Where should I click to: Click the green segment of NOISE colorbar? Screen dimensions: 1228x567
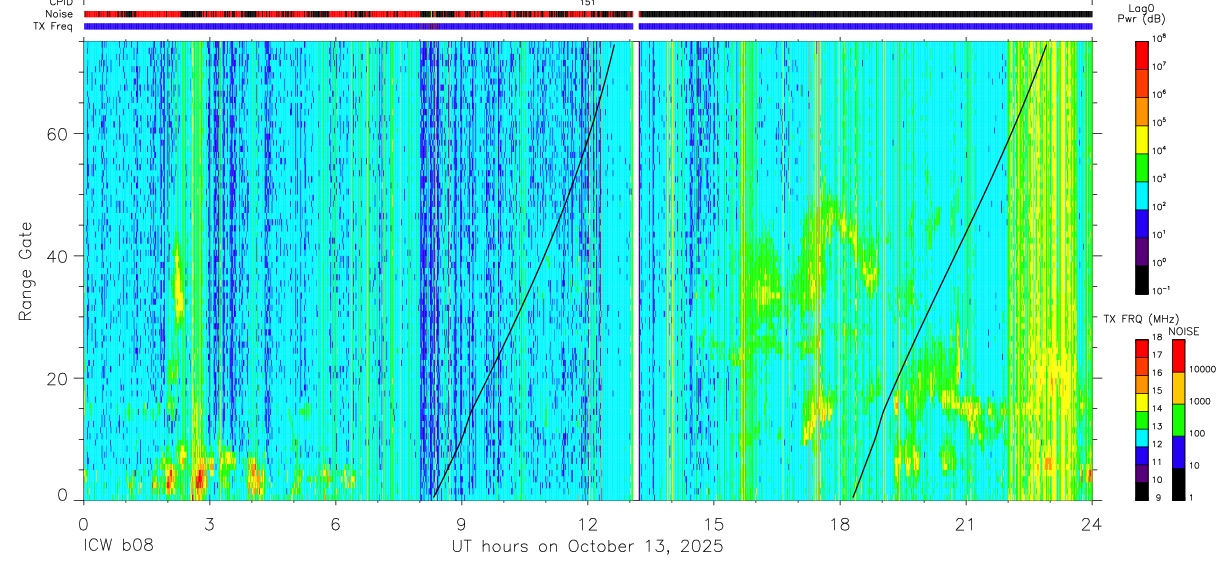tap(1179, 419)
